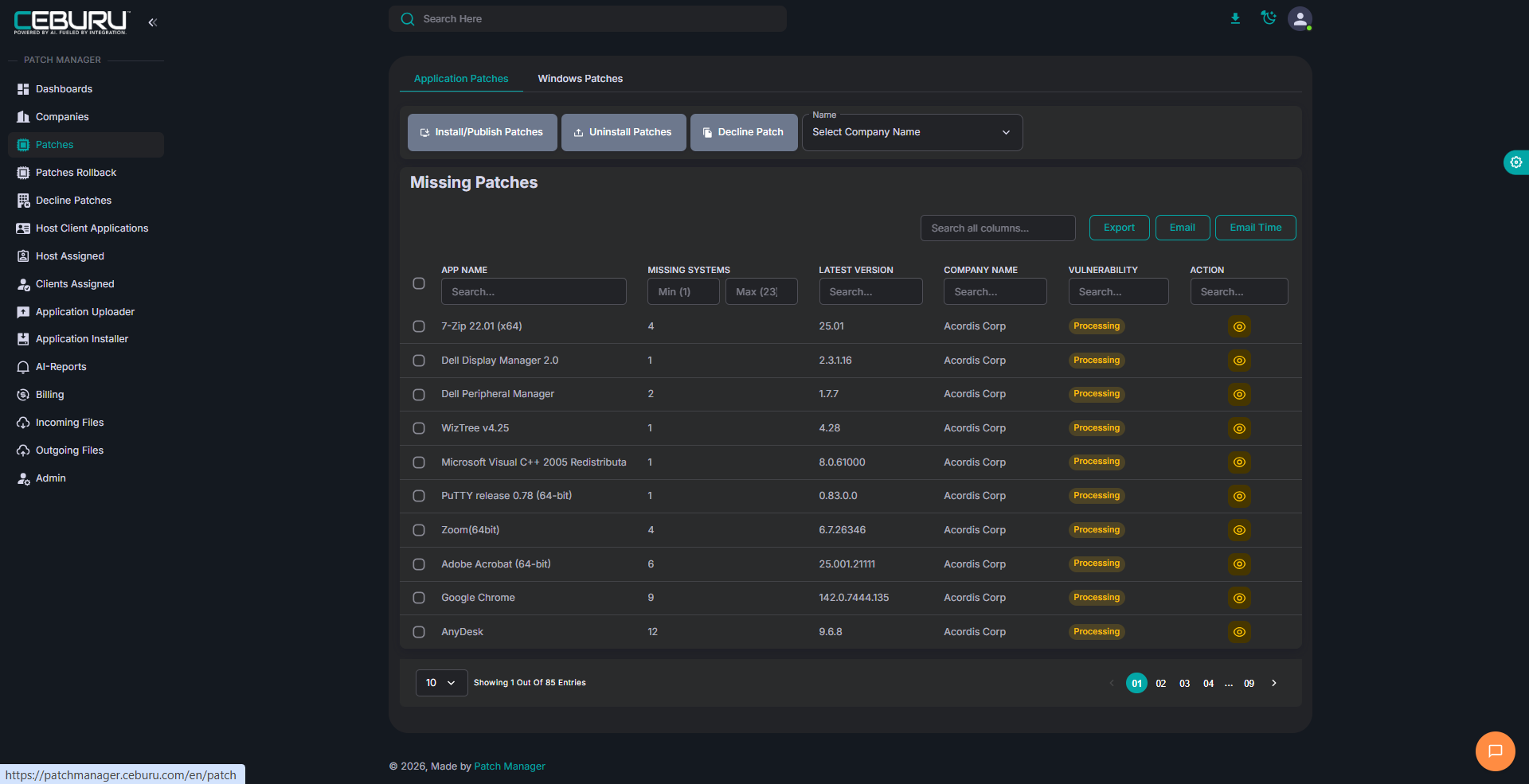Image resolution: width=1529 pixels, height=784 pixels.
Task: Focus the Action search filter
Action: (x=1239, y=292)
